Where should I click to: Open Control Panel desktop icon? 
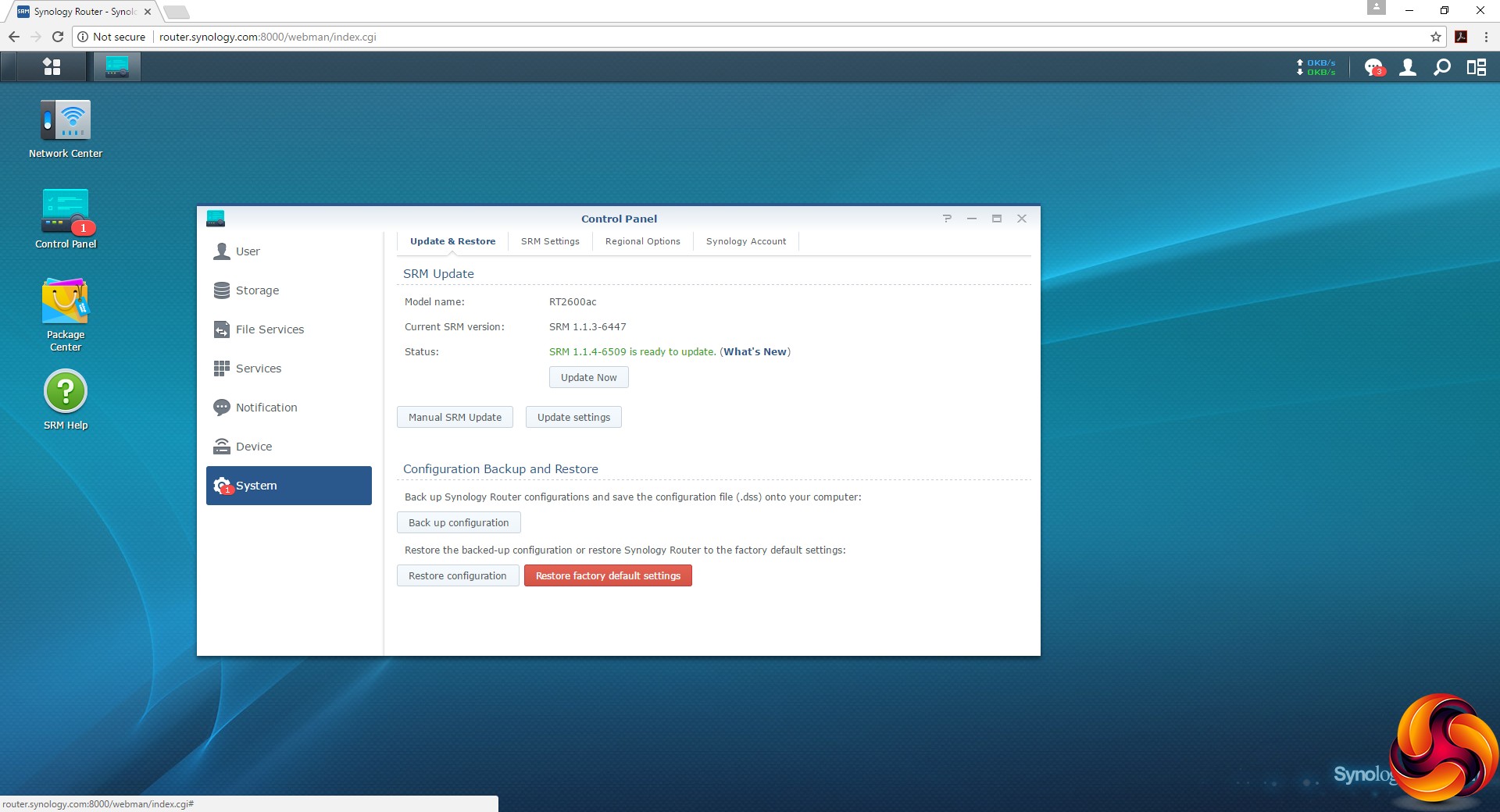click(x=66, y=219)
